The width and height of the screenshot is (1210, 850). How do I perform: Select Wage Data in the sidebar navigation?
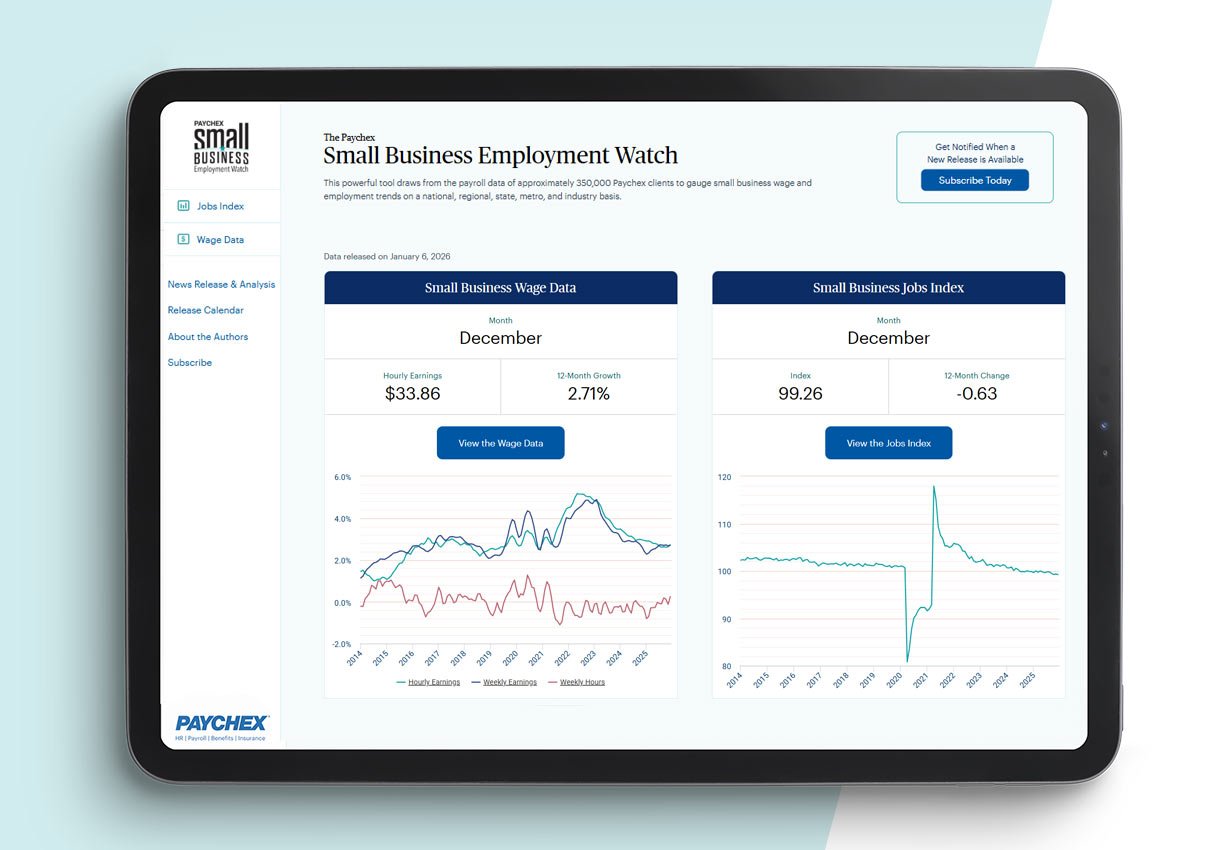point(222,239)
